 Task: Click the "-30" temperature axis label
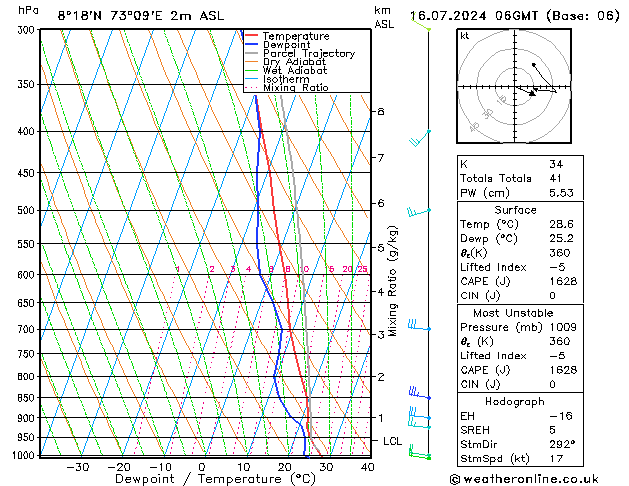point(77,467)
